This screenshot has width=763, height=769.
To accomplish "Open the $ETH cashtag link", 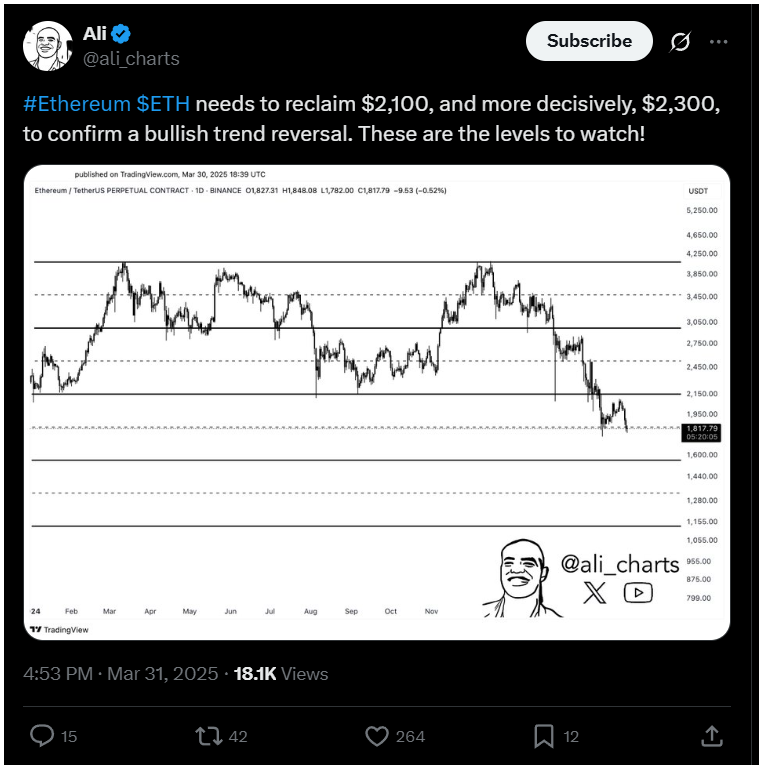I will [163, 104].
